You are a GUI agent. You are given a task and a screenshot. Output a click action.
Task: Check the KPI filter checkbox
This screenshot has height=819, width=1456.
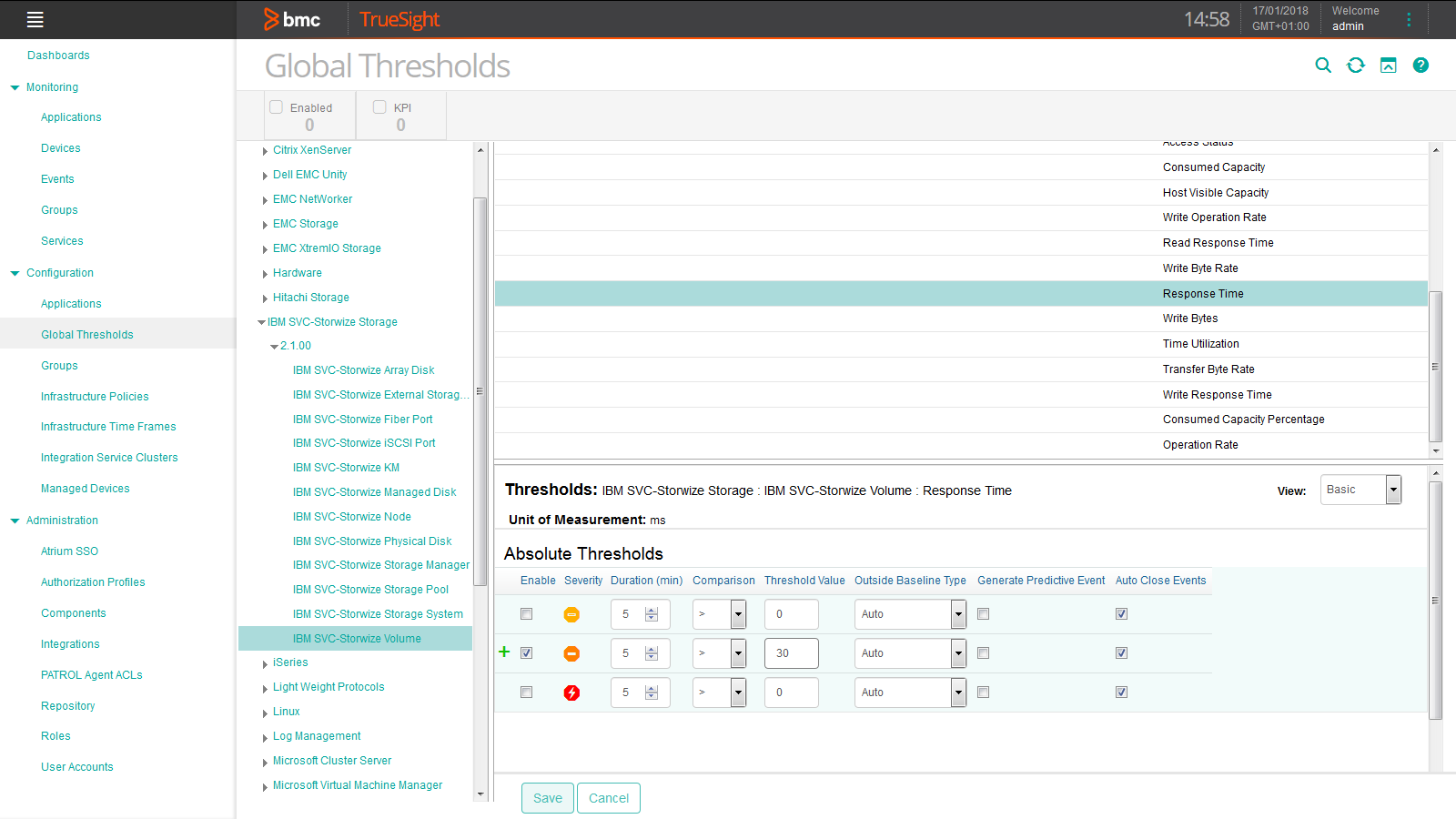(x=379, y=106)
